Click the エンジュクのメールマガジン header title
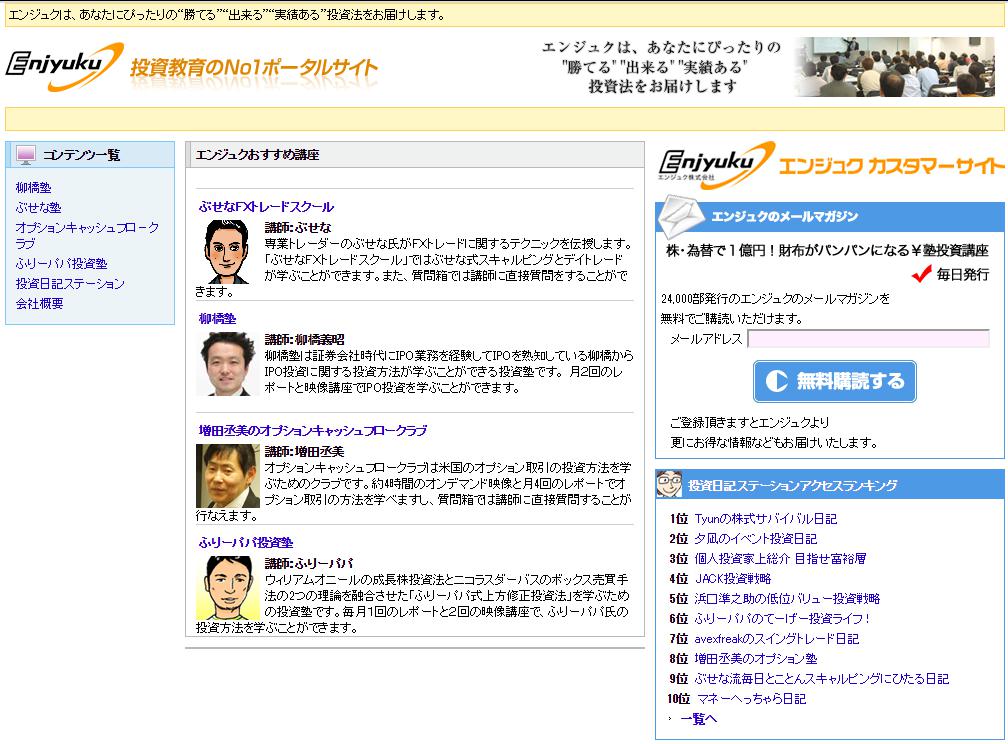Image resolution: width=1008 pixels, height=744 pixels. (784, 217)
